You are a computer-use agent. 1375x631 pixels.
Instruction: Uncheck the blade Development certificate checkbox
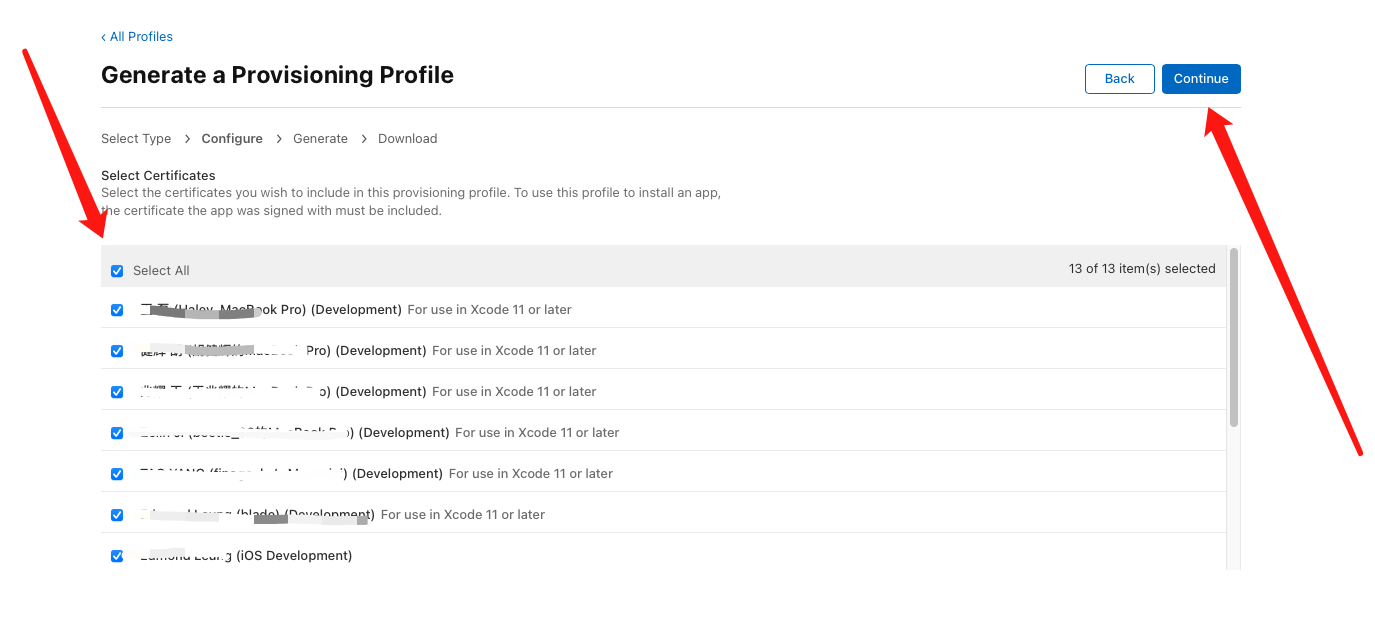[117, 515]
